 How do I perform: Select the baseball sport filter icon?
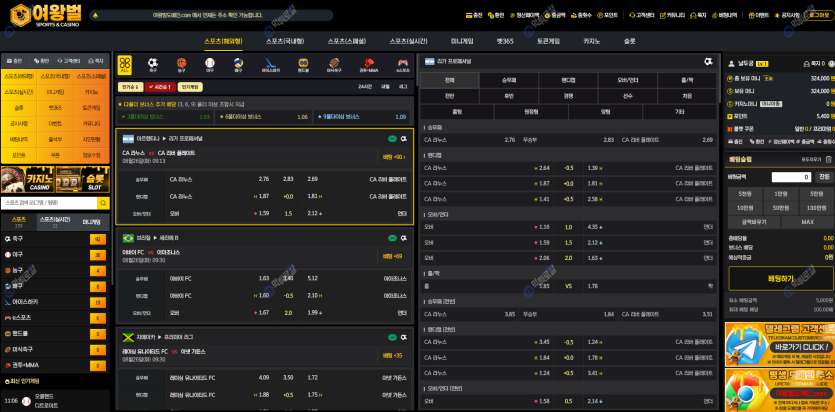click(x=210, y=66)
